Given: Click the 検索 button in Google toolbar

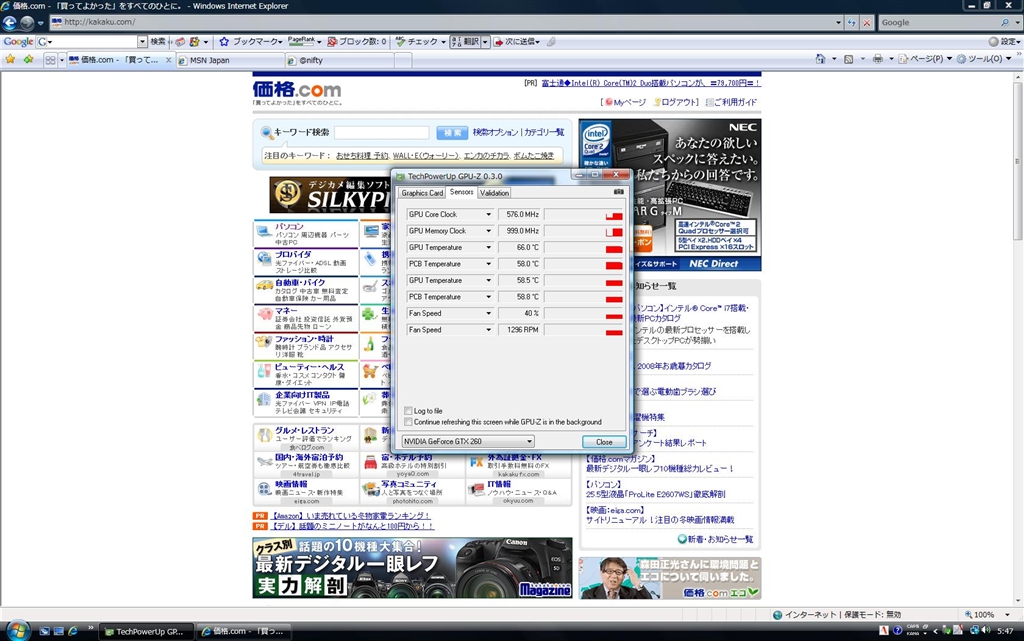Looking at the screenshot, I should (158, 41).
